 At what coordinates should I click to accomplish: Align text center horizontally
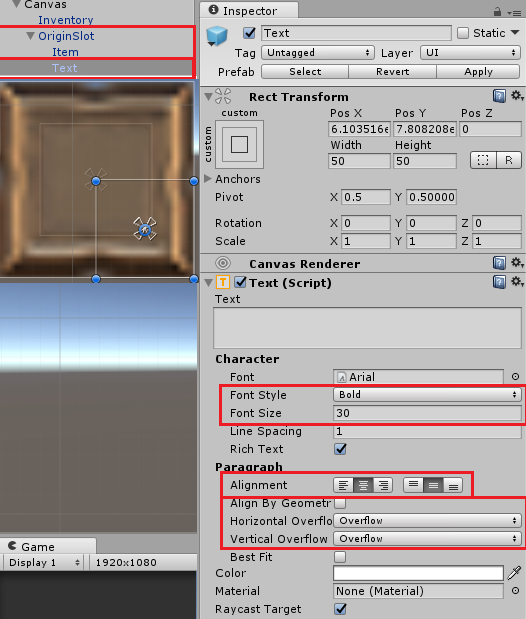(363, 485)
